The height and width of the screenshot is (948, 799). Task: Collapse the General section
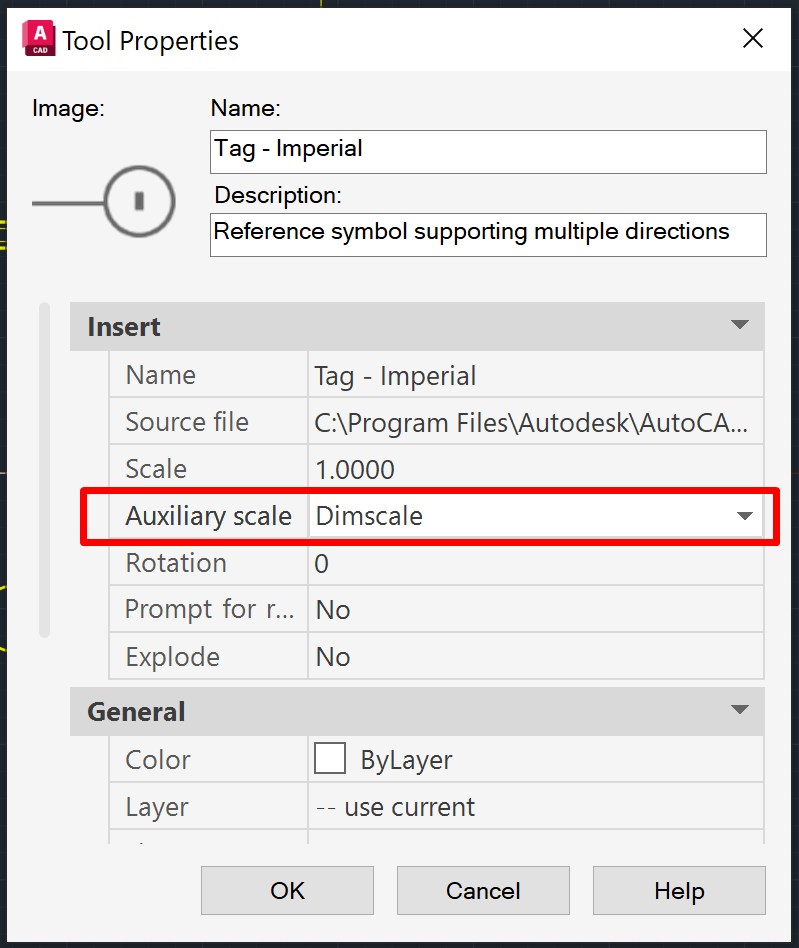740,711
